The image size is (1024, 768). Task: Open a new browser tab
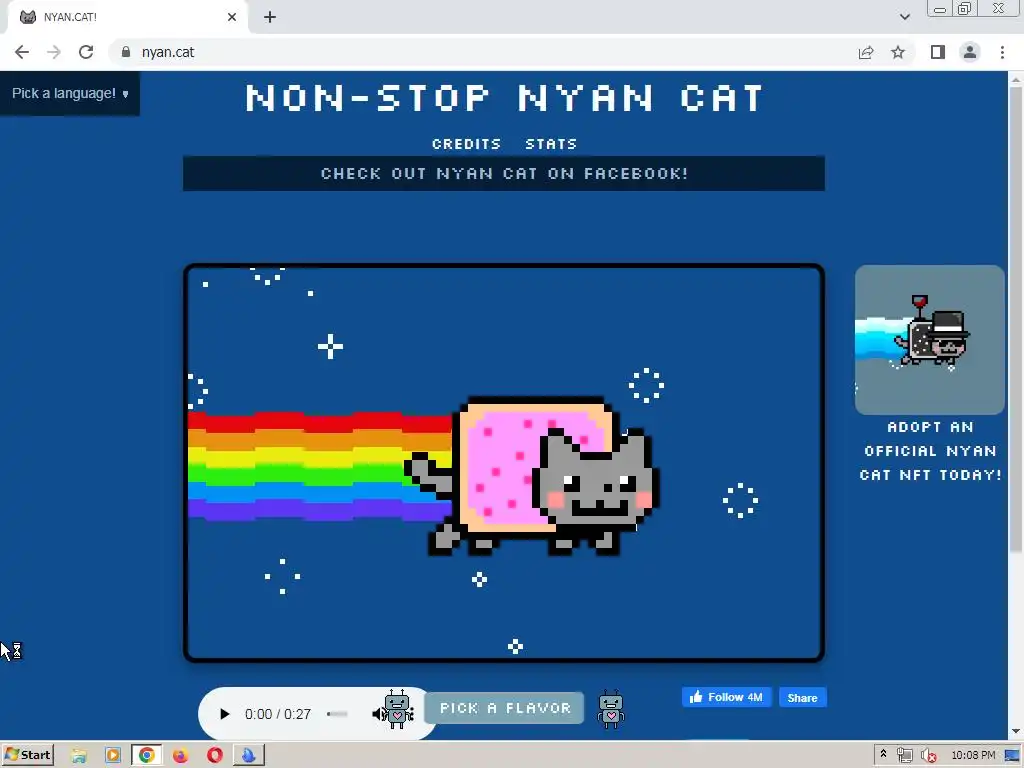(x=270, y=17)
